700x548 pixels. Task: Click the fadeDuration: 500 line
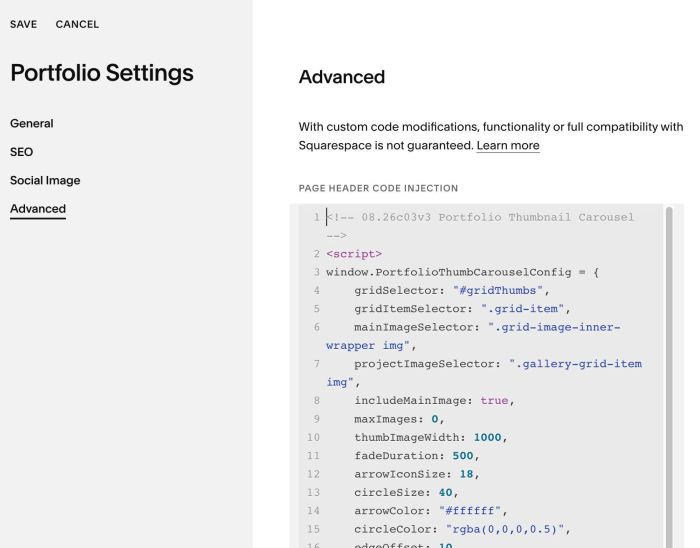tap(417, 456)
